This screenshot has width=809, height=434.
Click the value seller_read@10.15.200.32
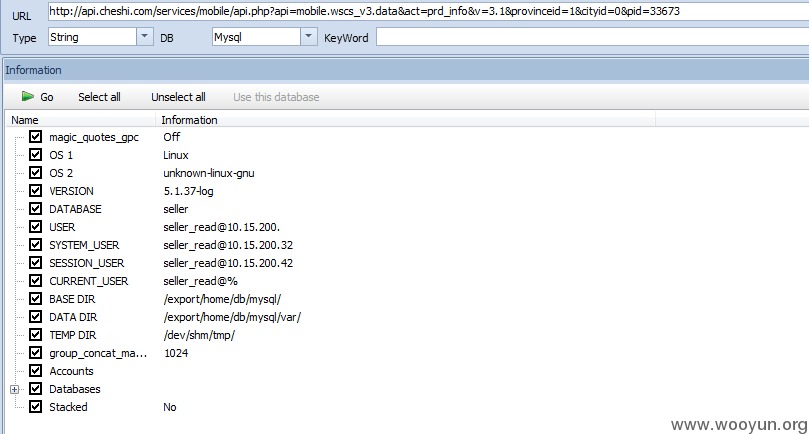coord(228,245)
